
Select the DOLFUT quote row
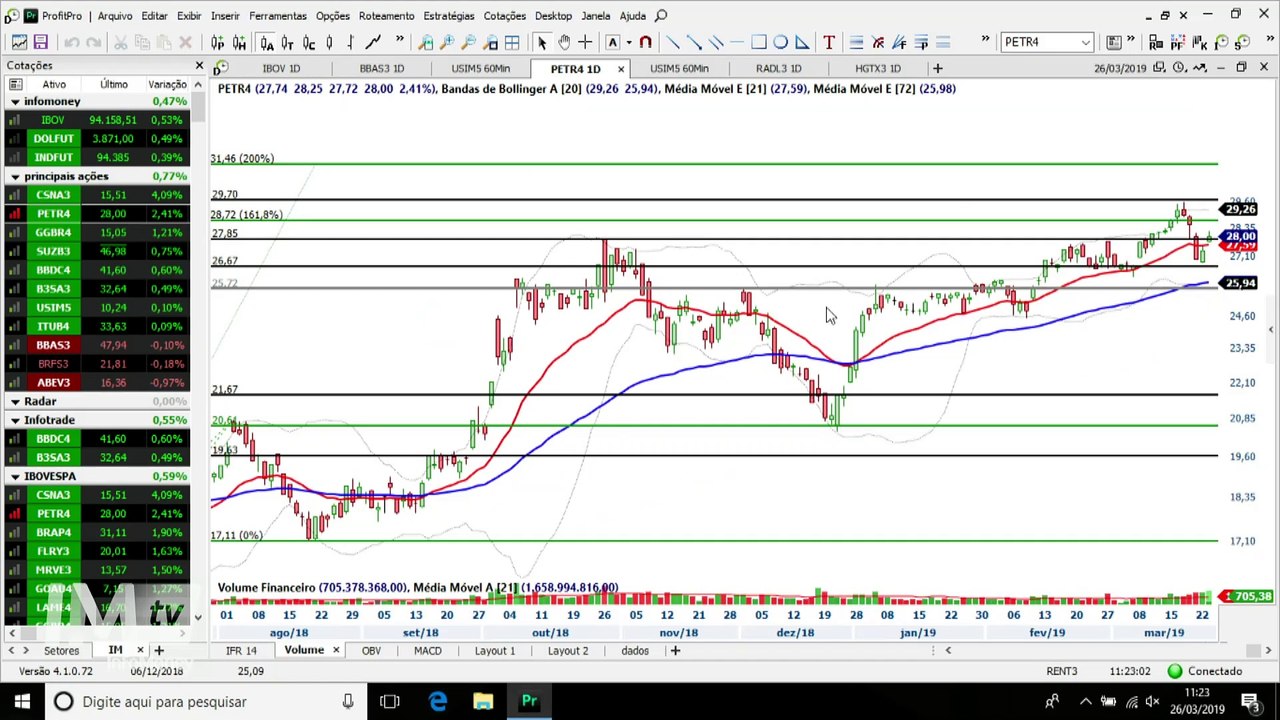tap(96, 139)
